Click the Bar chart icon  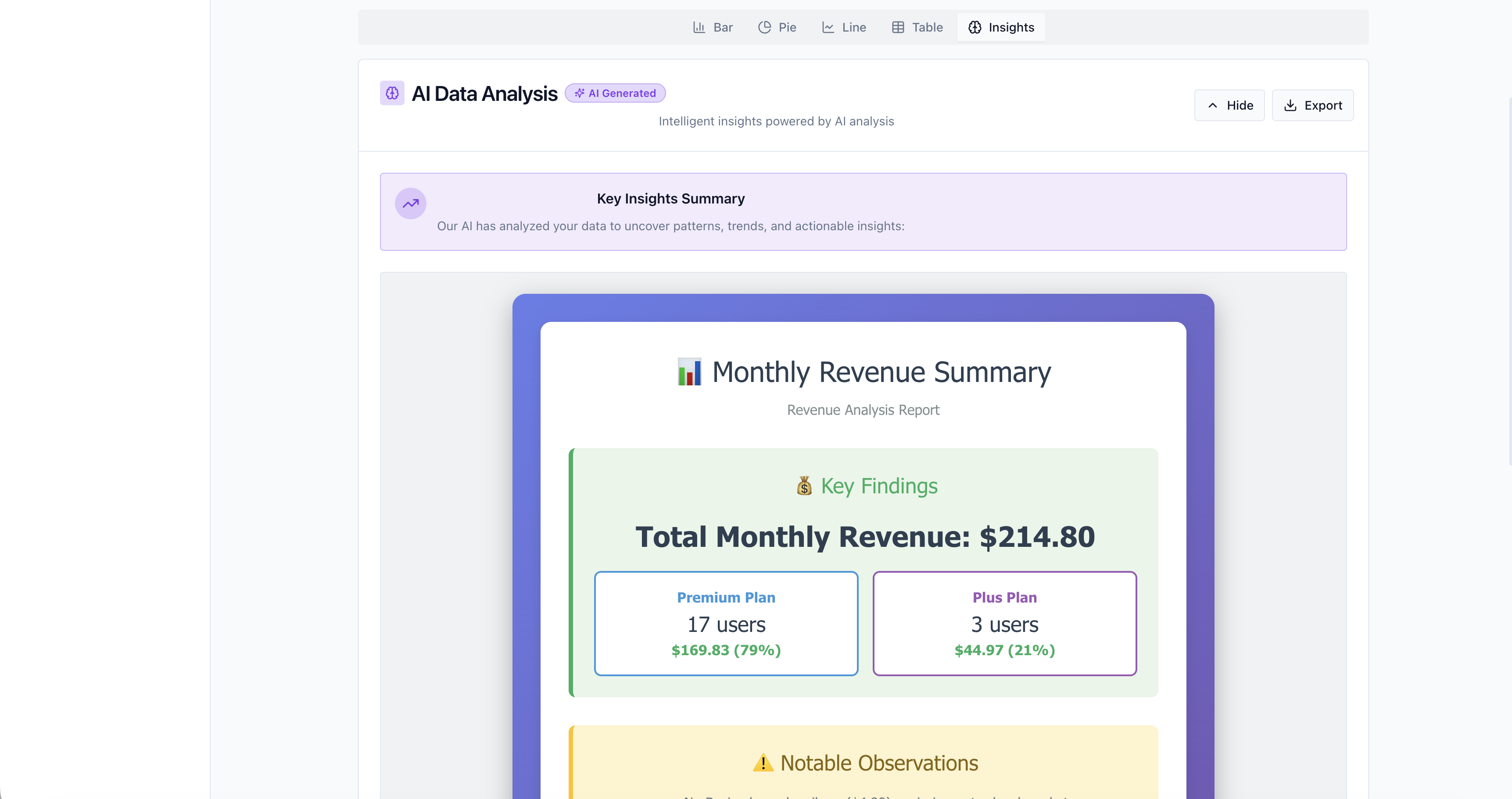[699, 27]
